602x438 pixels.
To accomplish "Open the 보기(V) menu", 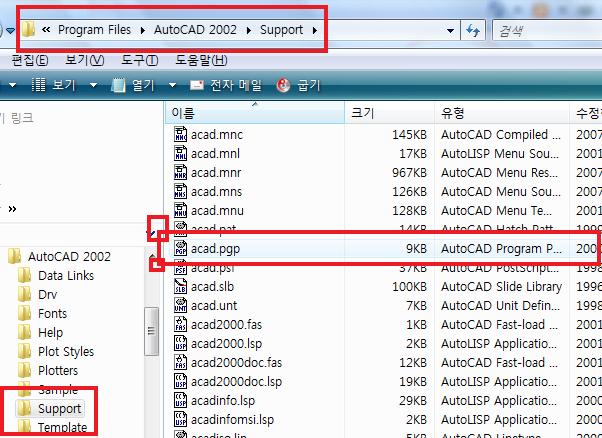I will click(x=84, y=60).
